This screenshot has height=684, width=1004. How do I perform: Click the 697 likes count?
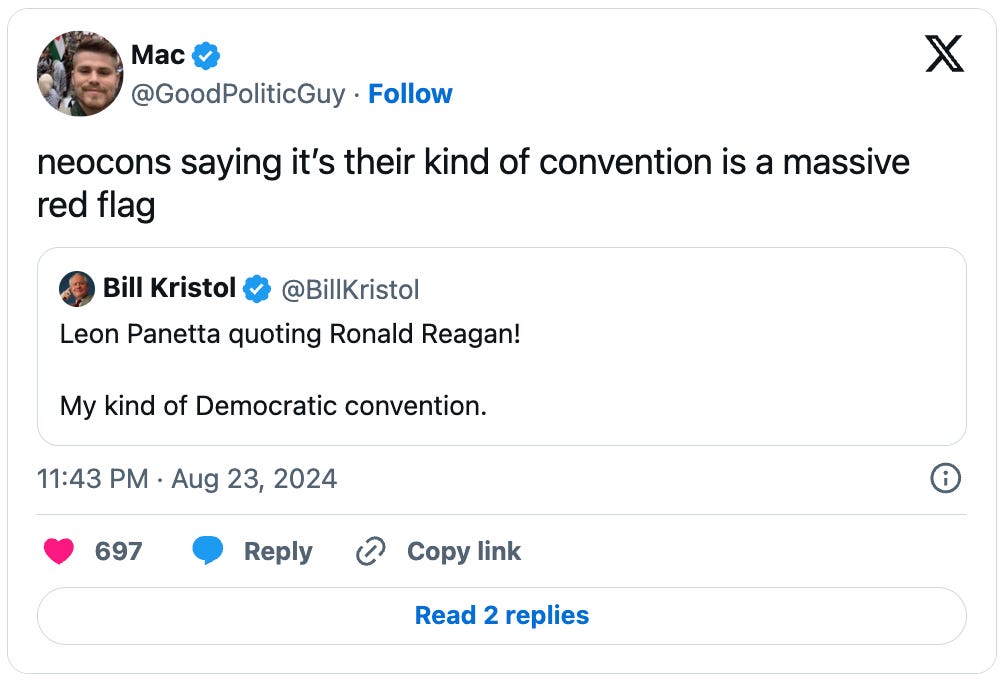pyautogui.click(x=118, y=551)
